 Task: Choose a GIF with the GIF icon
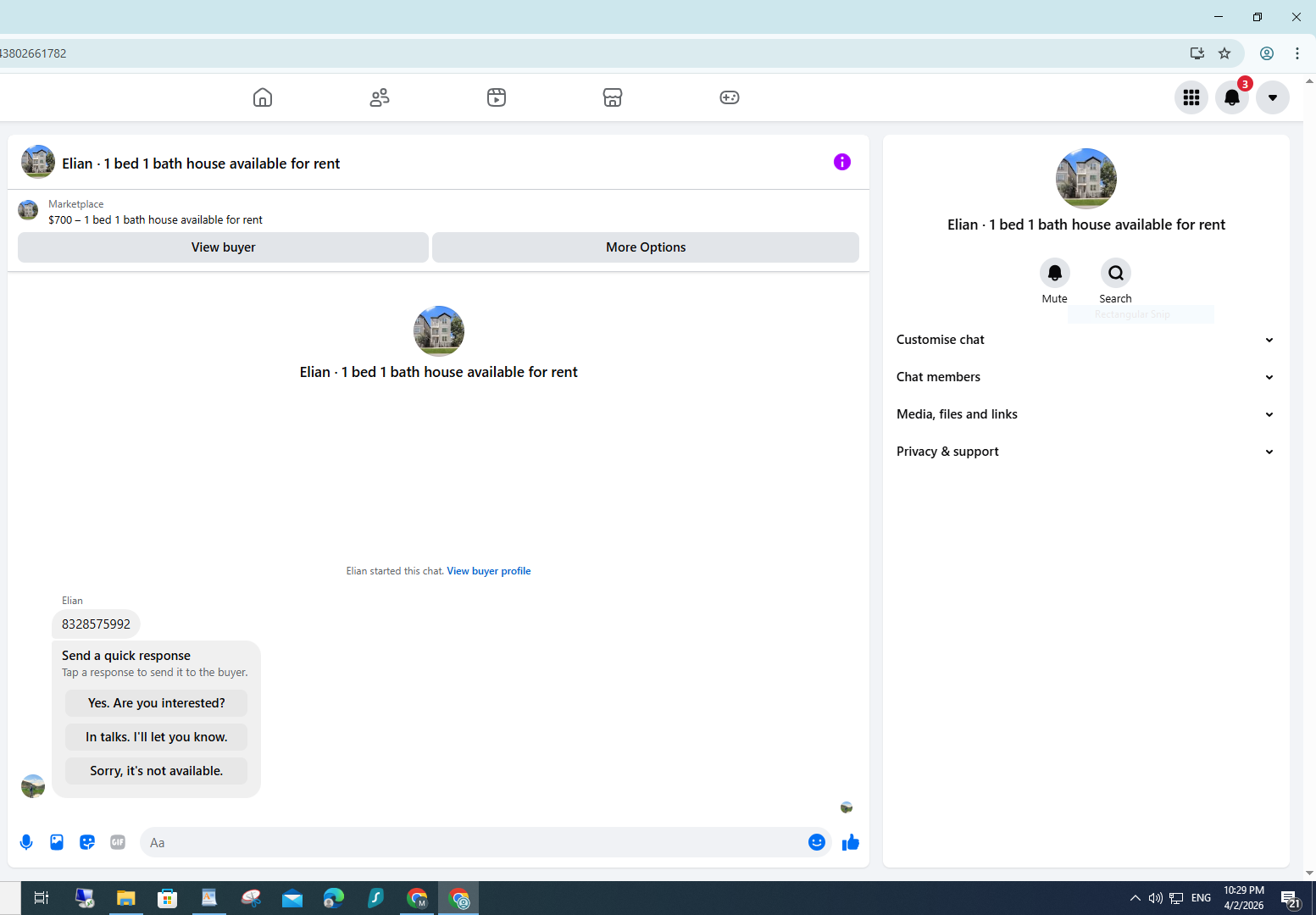118,842
